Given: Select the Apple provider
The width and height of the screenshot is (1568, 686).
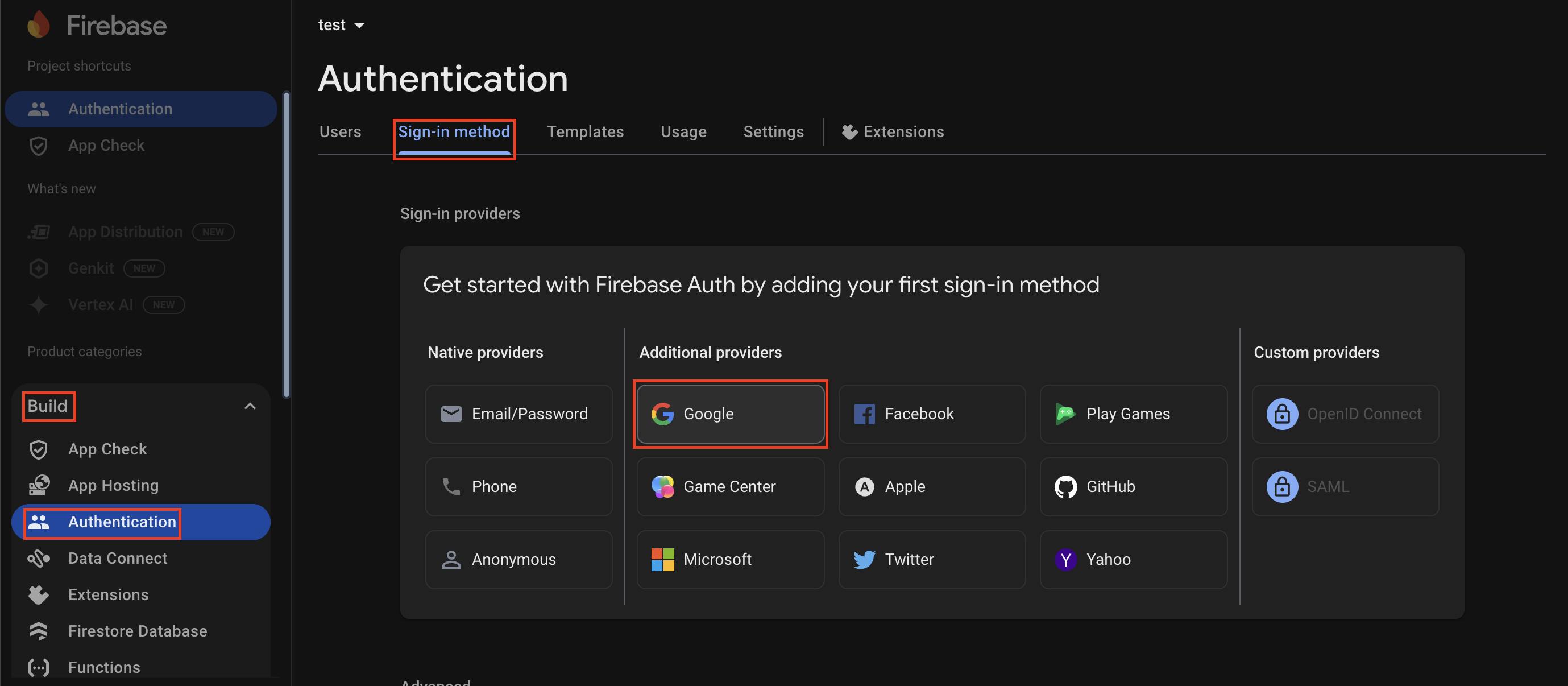Looking at the screenshot, I should point(932,487).
